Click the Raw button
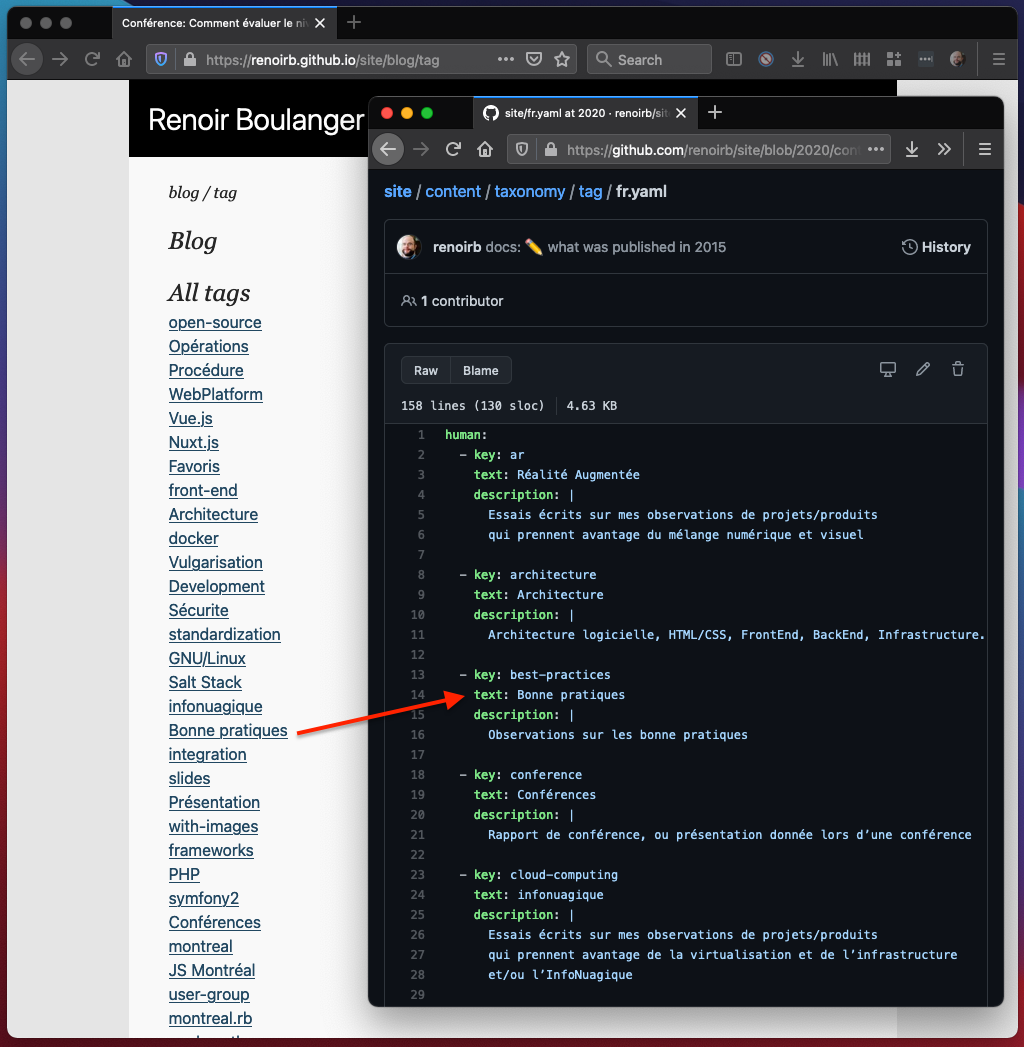The image size is (1024, 1047). click(426, 371)
